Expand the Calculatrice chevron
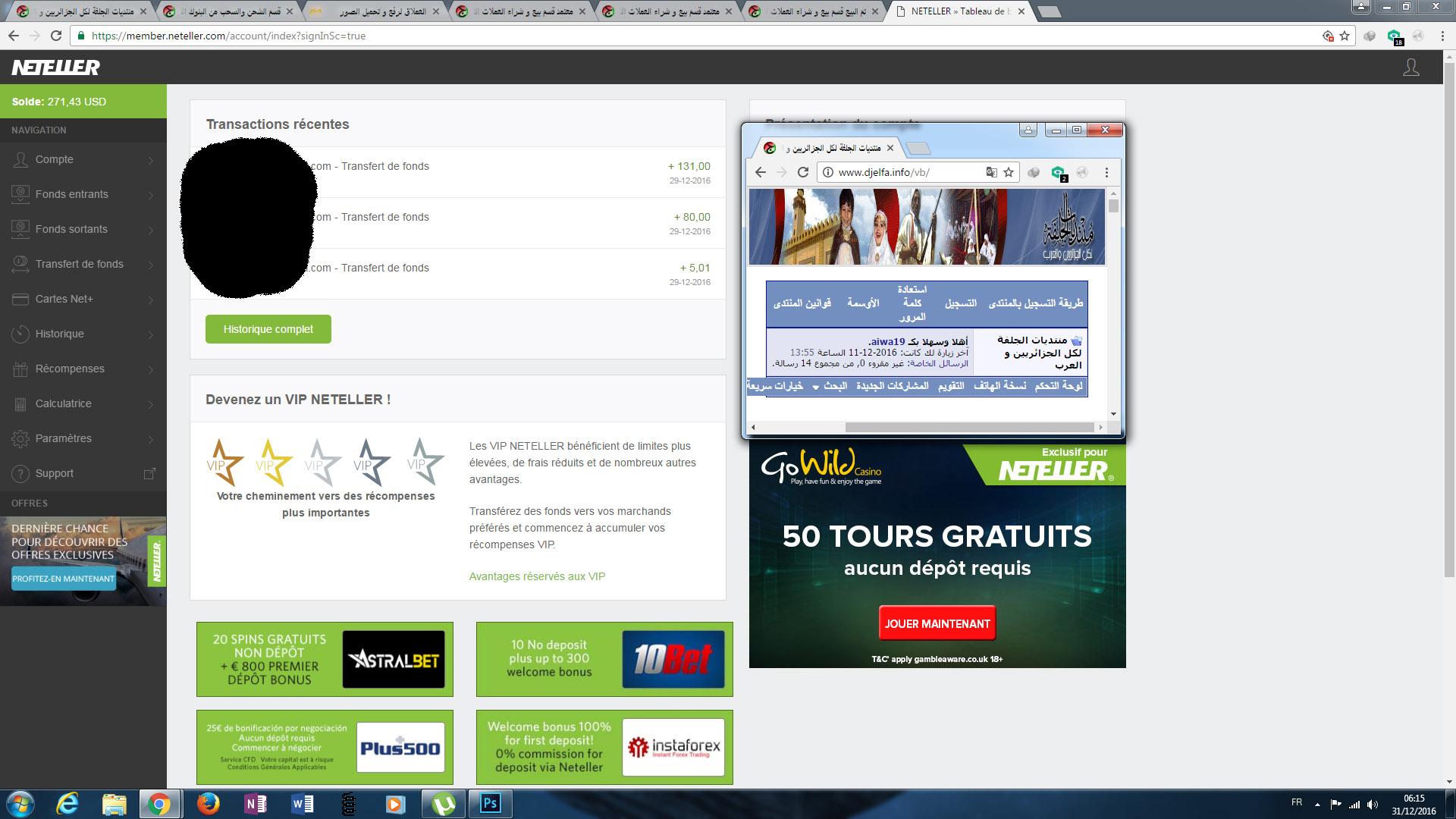 tap(151, 404)
